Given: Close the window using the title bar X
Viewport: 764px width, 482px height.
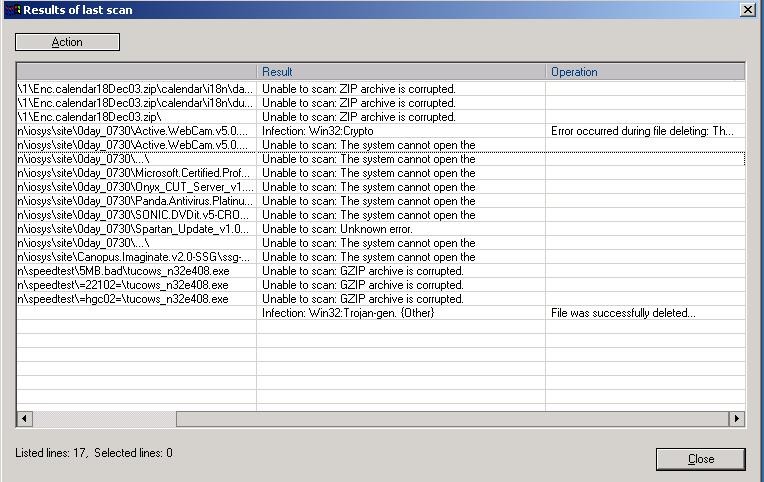Looking at the screenshot, I should pyautogui.click(x=747, y=9).
